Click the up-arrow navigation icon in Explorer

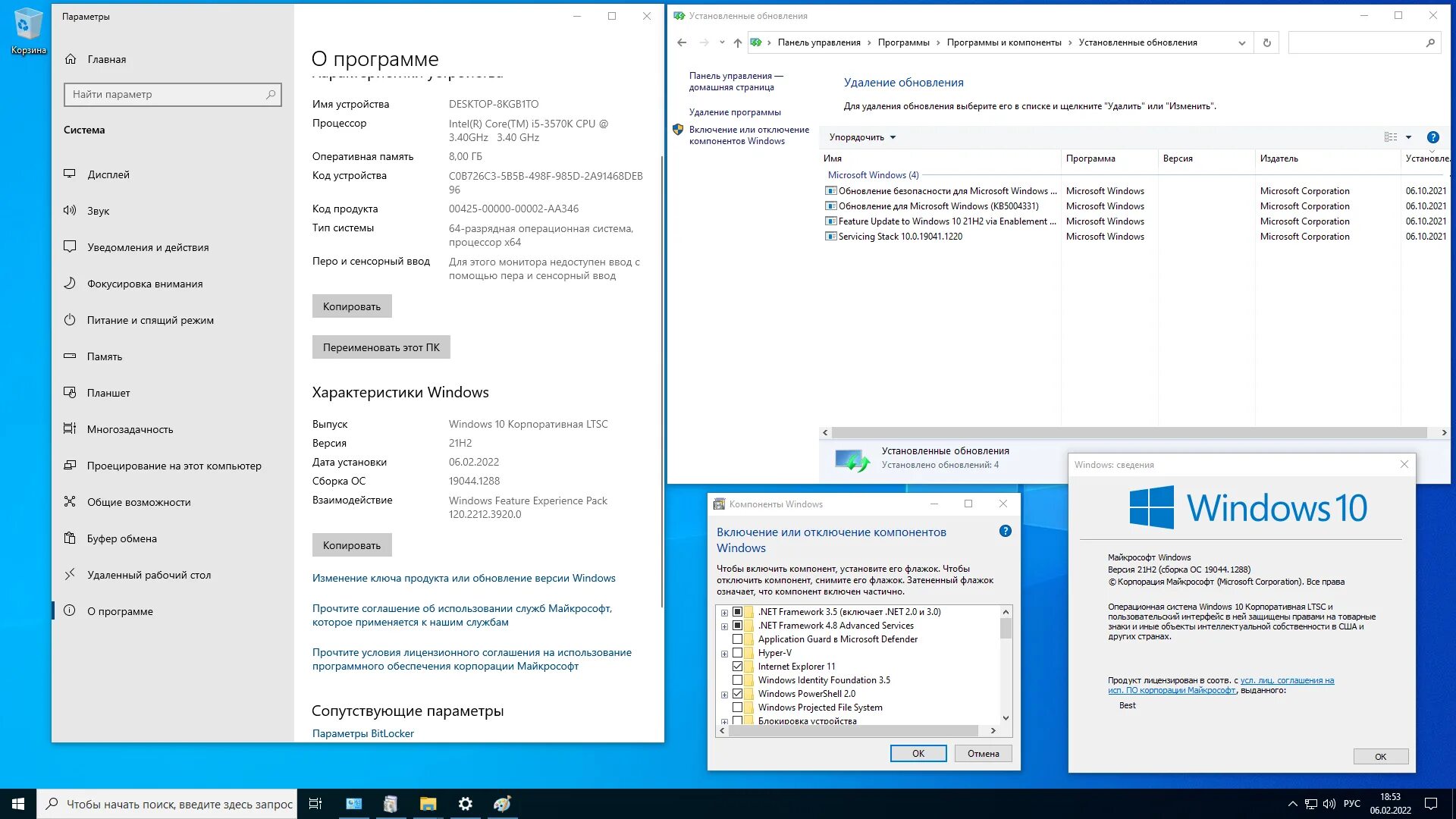click(737, 43)
